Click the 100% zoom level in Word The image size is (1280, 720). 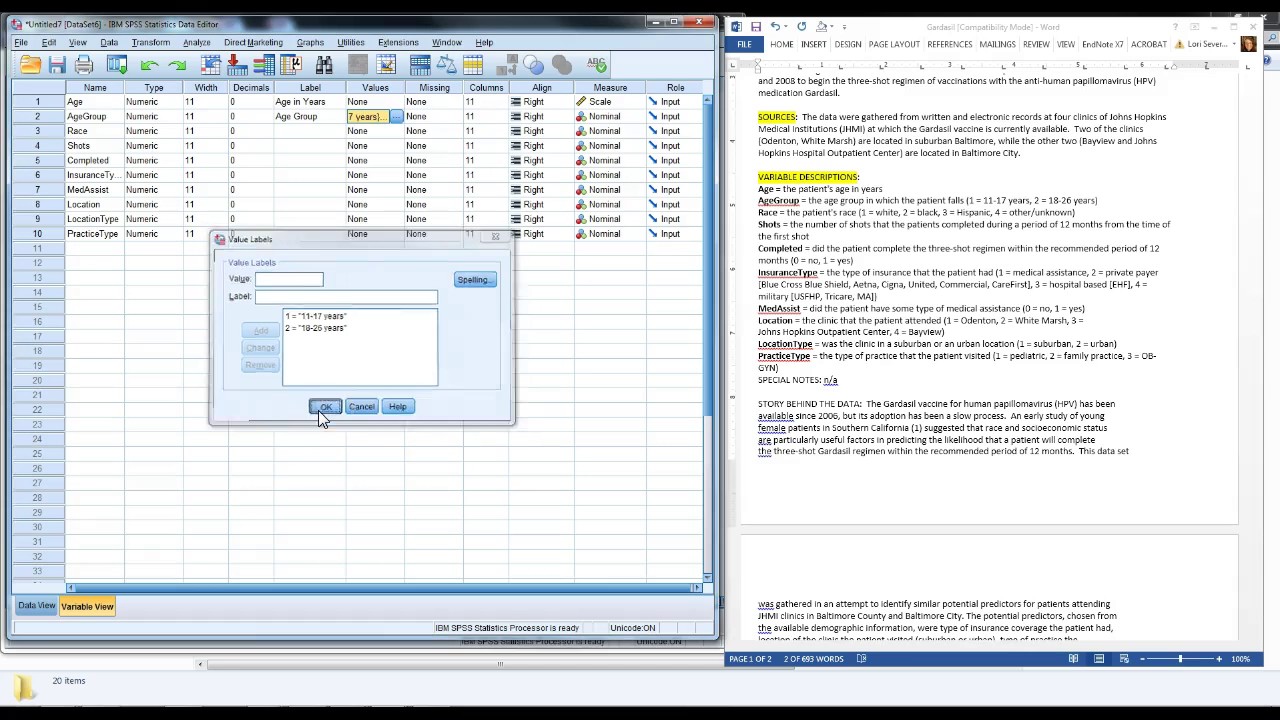1241,659
